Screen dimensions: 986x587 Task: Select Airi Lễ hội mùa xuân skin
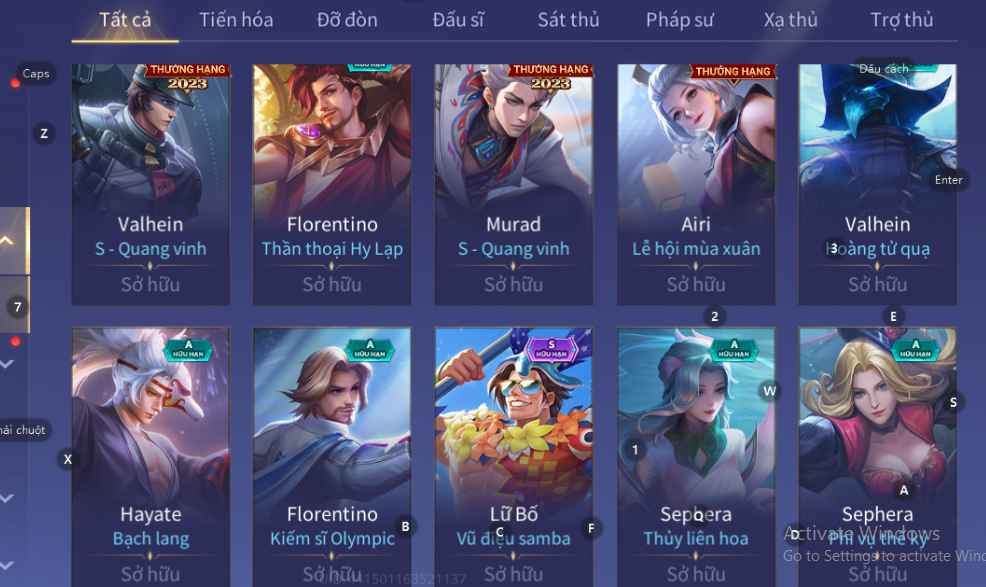click(x=696, y=184)
